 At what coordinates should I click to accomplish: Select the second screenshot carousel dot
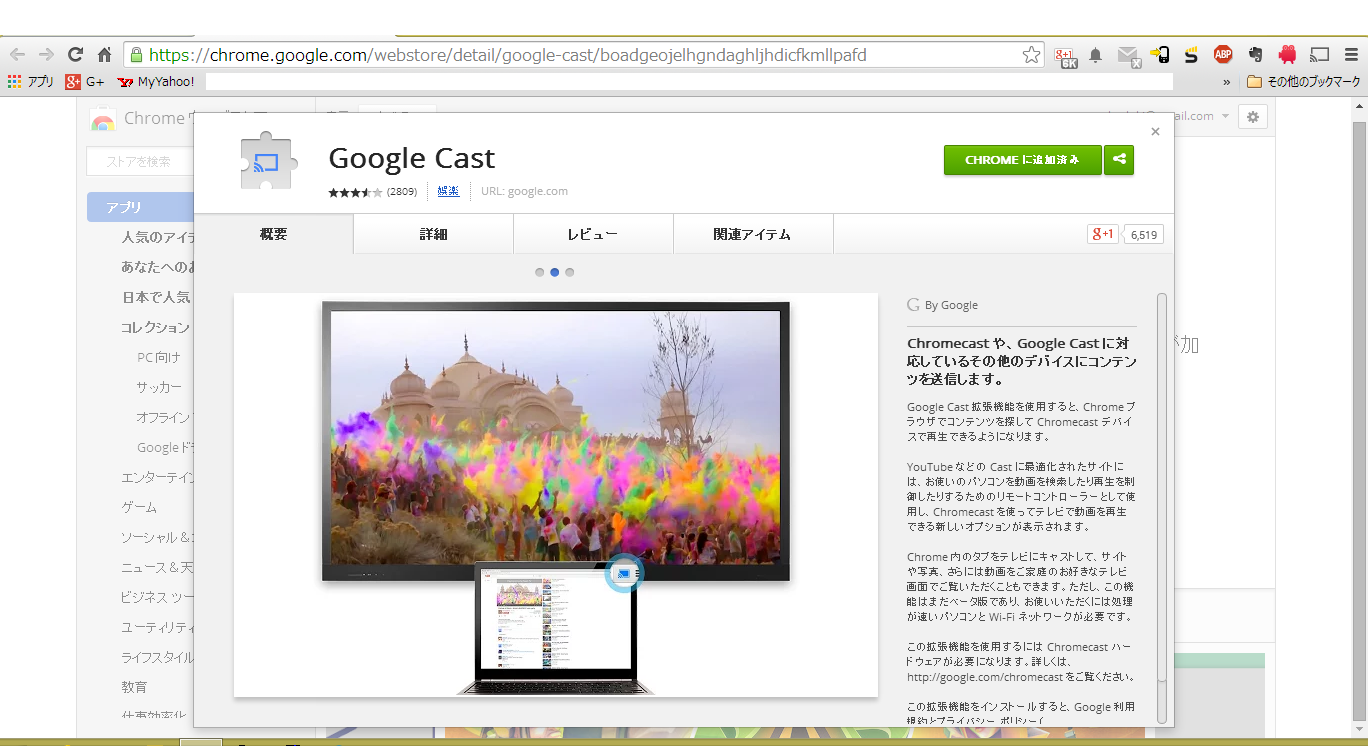click(x=555, y=272)
